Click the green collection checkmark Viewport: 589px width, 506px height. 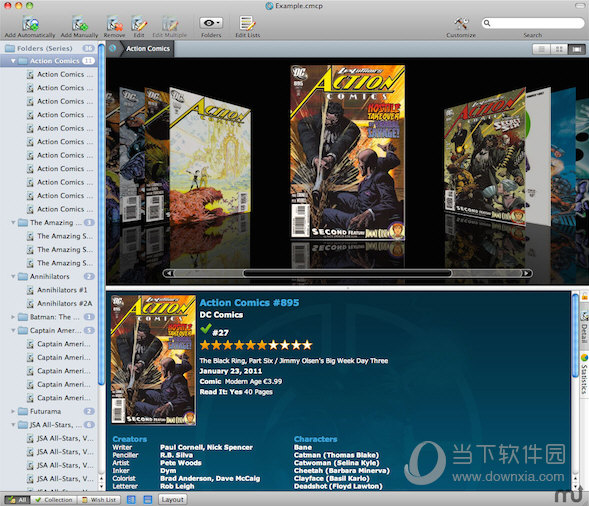pos(205,328)
